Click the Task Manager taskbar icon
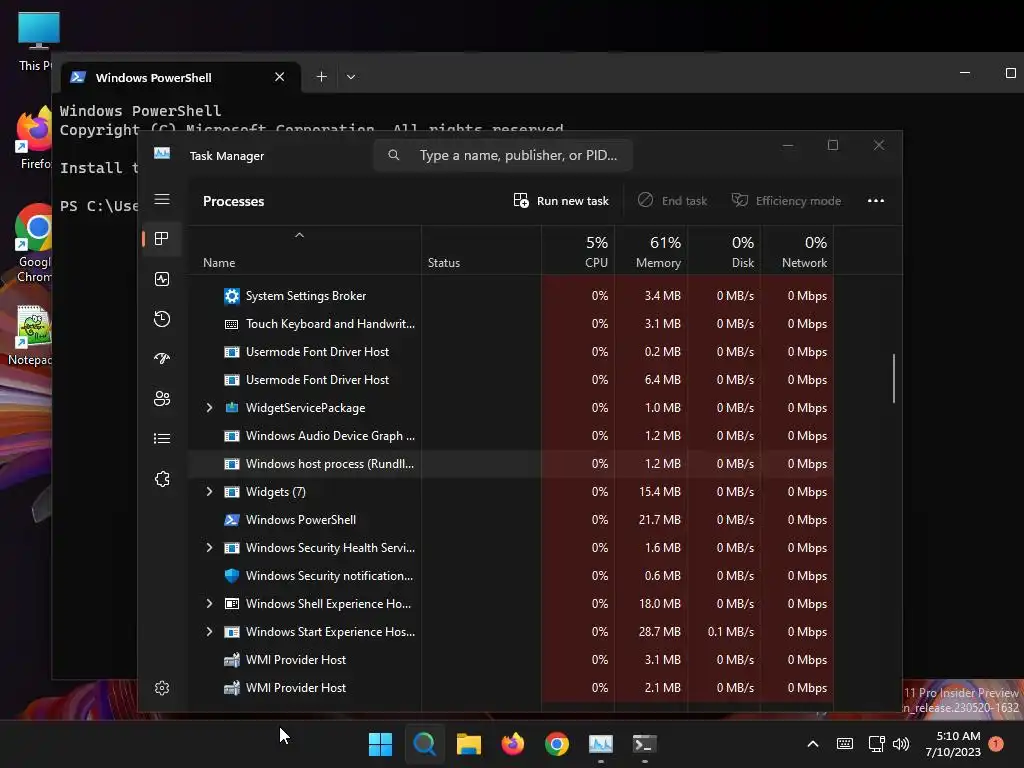The height and width of the screenshot is (768, 1024). [x=601, y=744]
